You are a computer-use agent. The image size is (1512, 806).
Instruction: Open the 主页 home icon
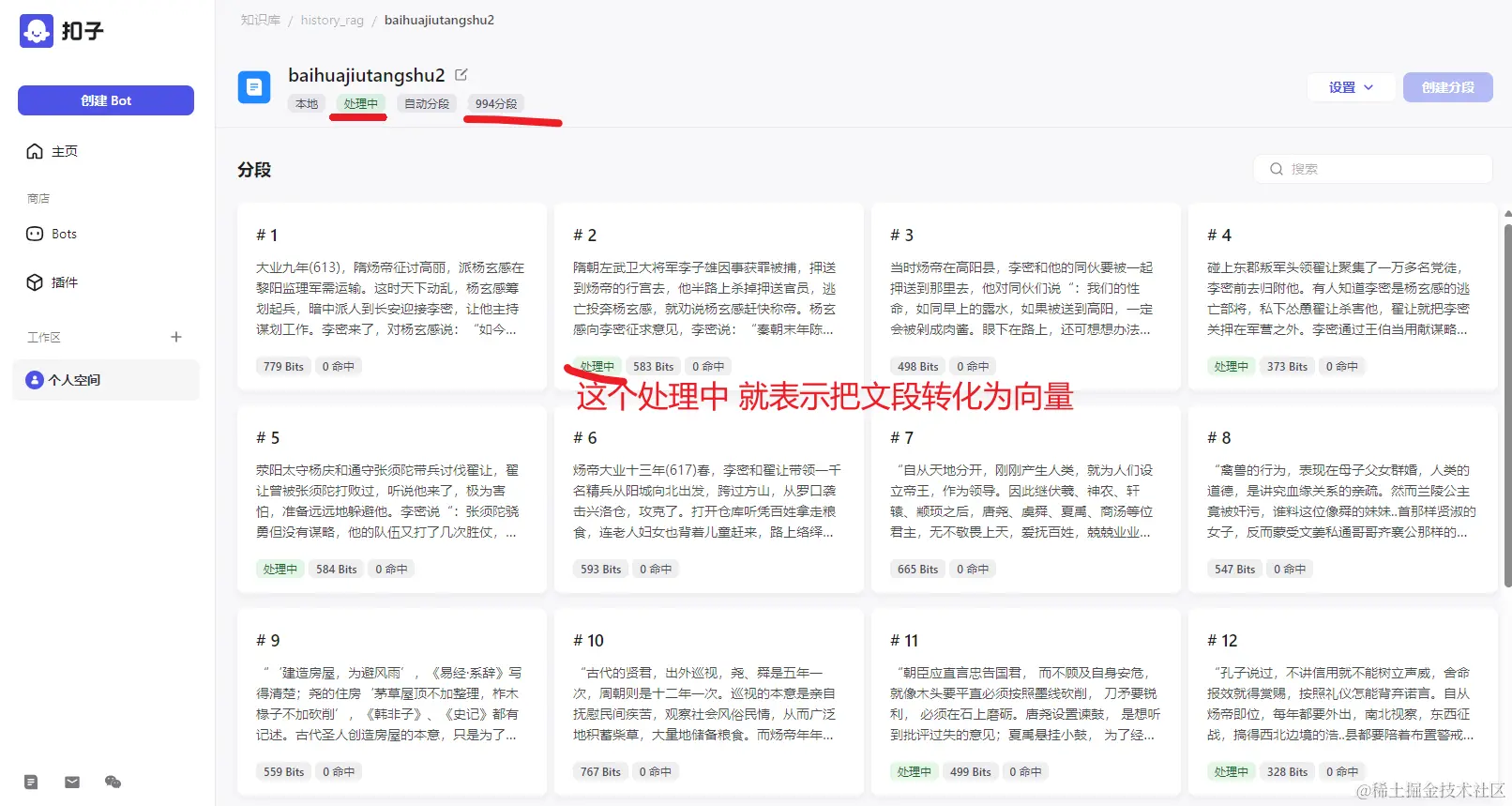(35, 151)
